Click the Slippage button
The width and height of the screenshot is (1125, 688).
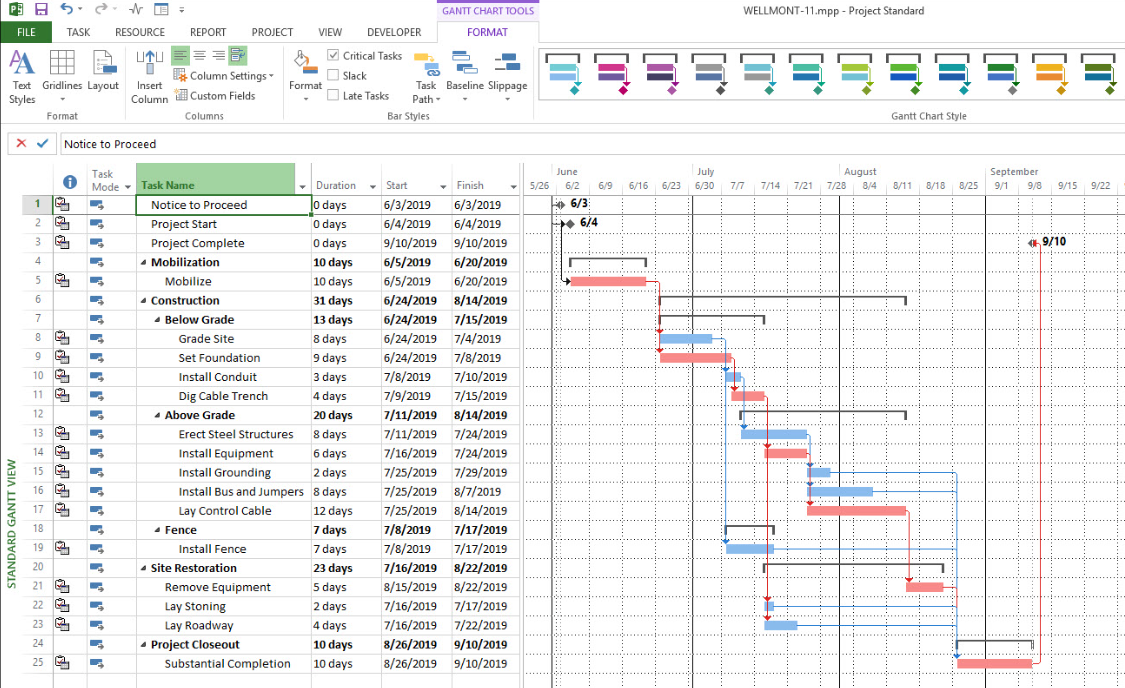coord(507,77)
